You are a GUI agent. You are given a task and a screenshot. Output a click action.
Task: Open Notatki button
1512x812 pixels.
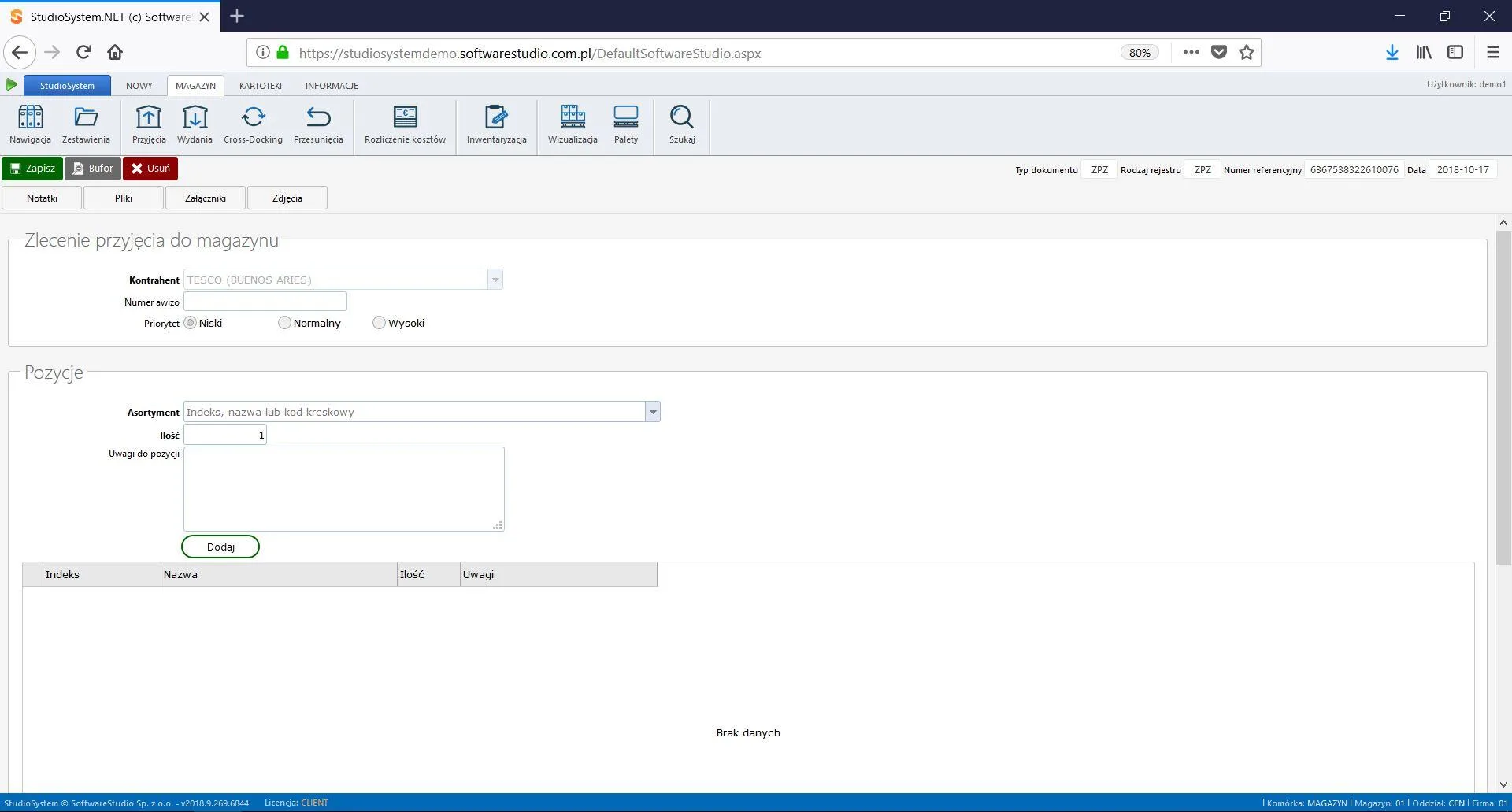pos(42,198)
